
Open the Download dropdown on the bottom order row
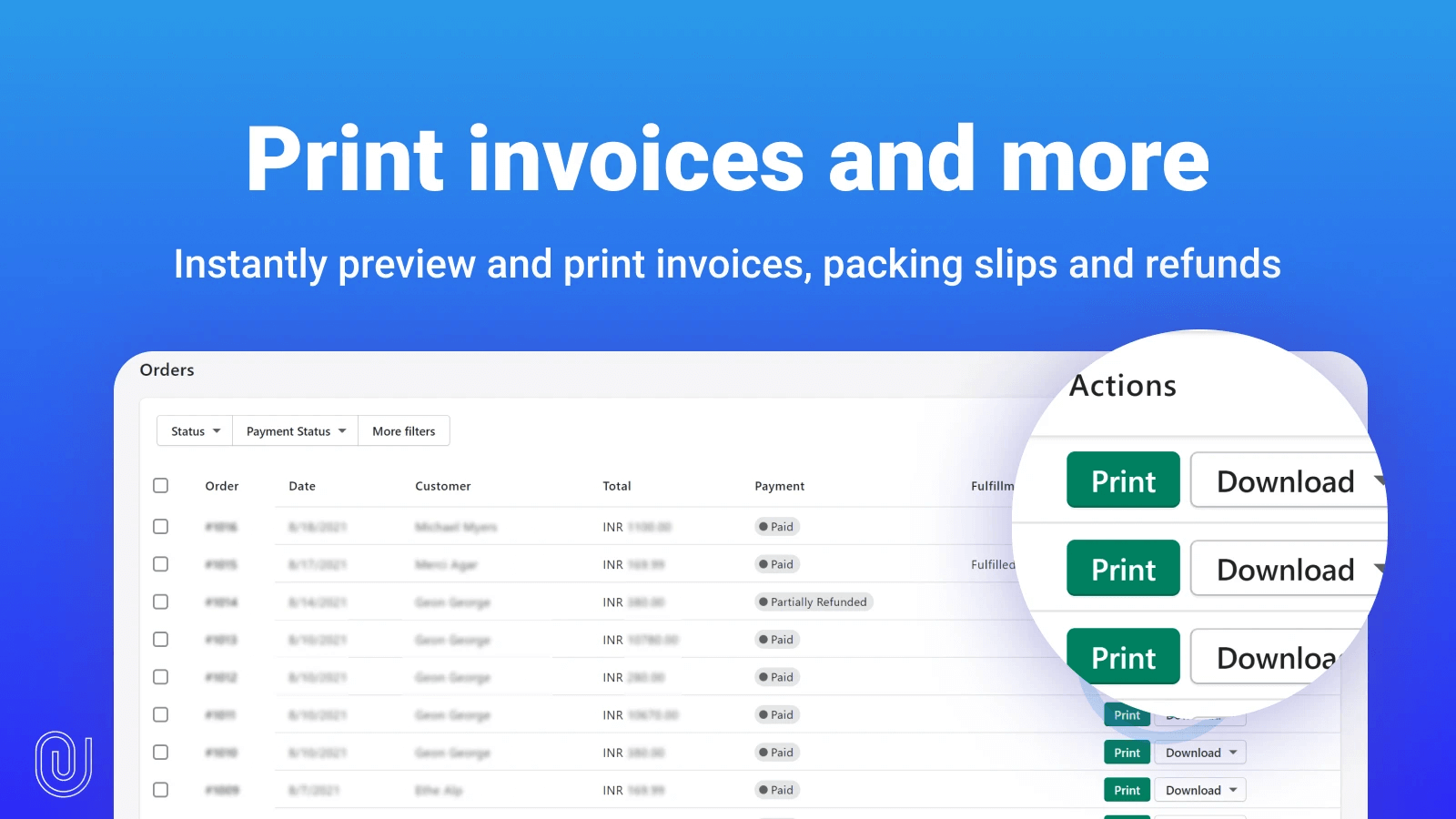tap(1199, 790)
